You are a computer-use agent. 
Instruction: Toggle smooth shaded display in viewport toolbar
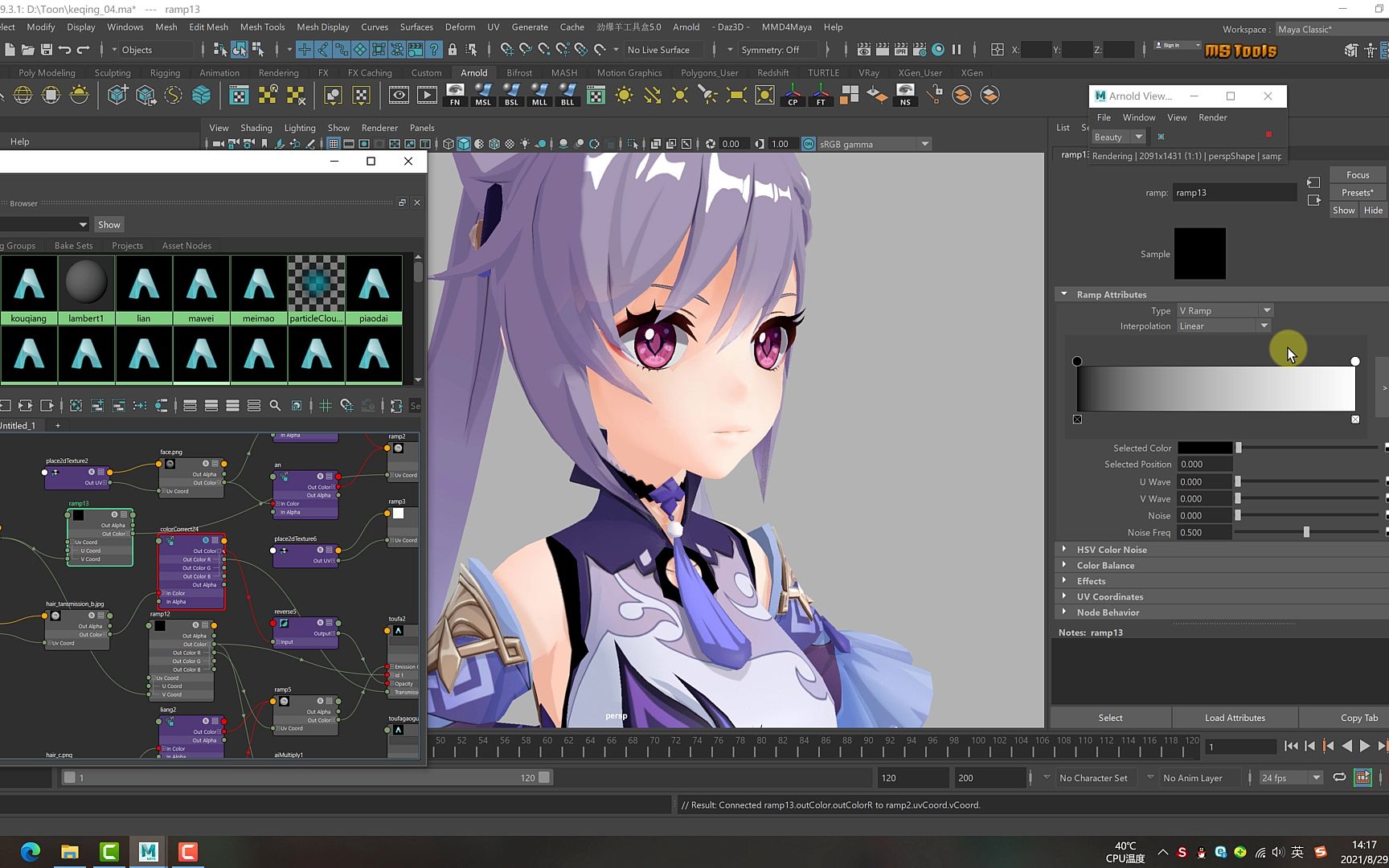tap(464, 144)
